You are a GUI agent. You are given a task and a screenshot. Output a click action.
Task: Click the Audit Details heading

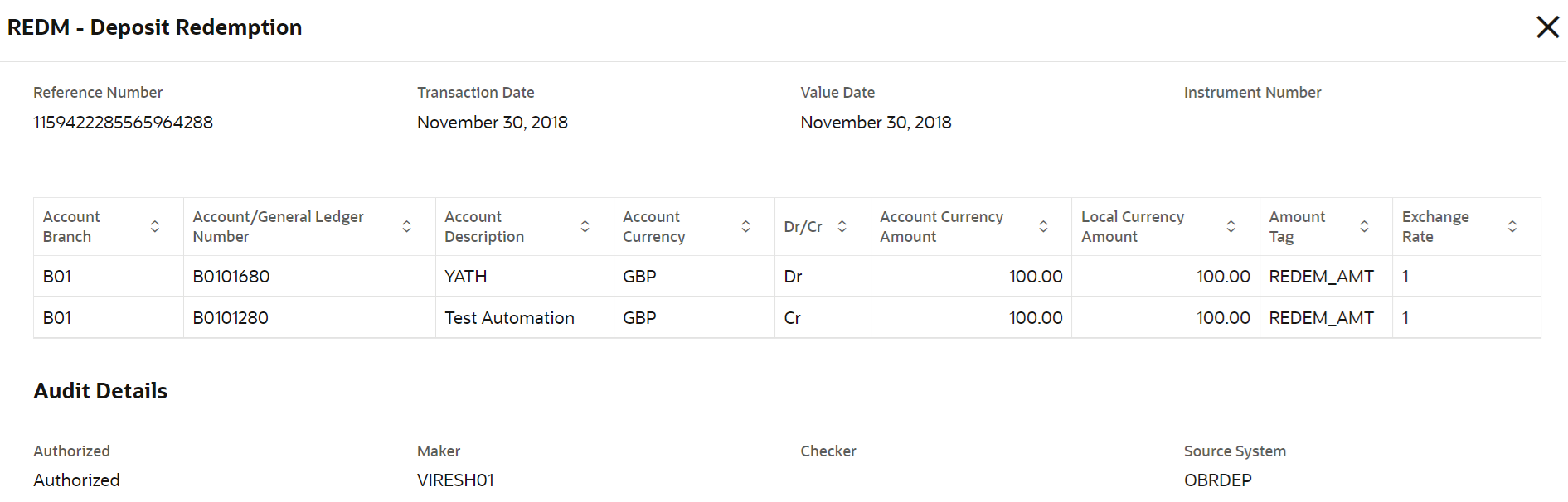pos(100,391)
